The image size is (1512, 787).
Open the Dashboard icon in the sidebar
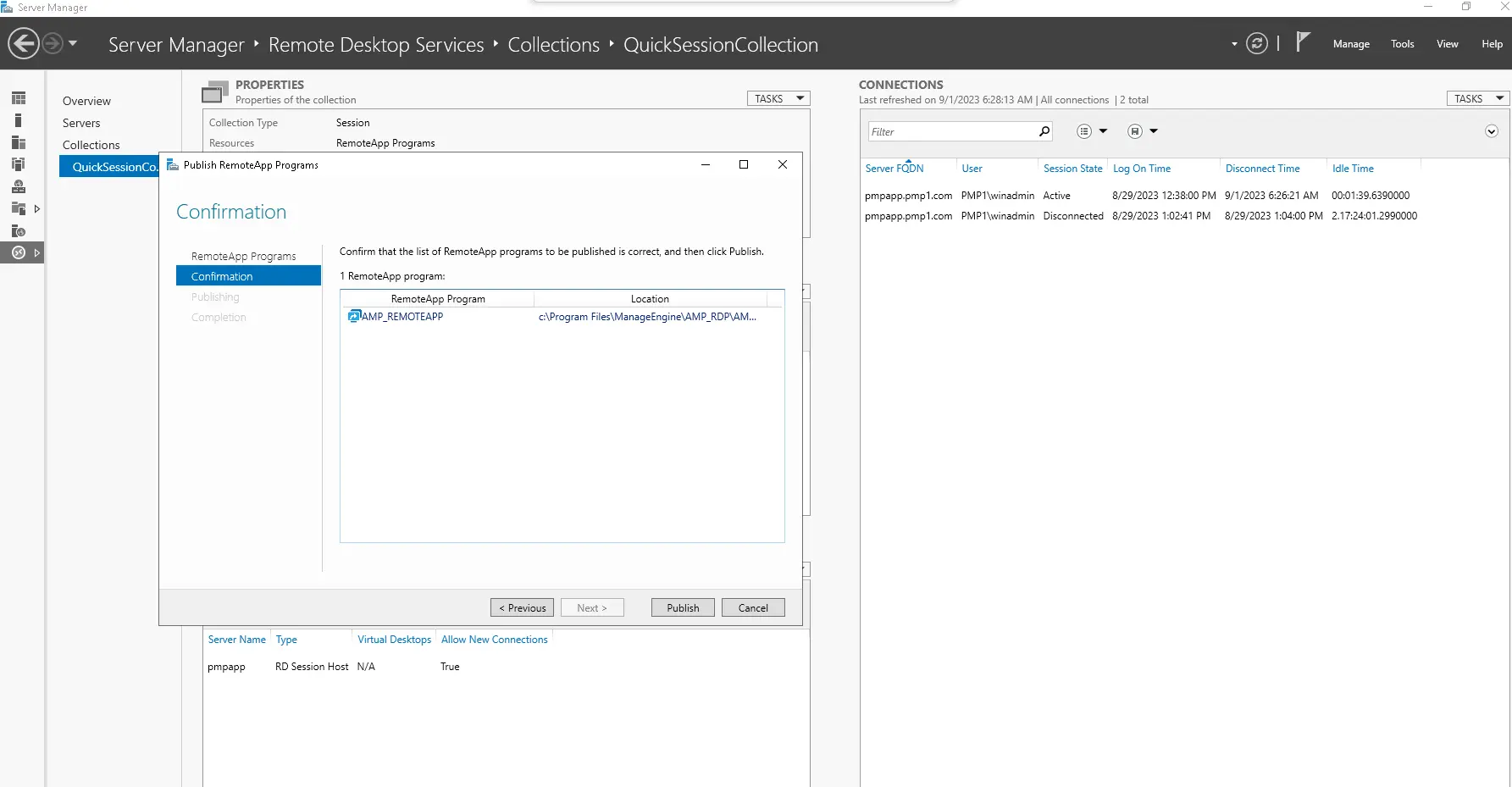tap(19, 98)
